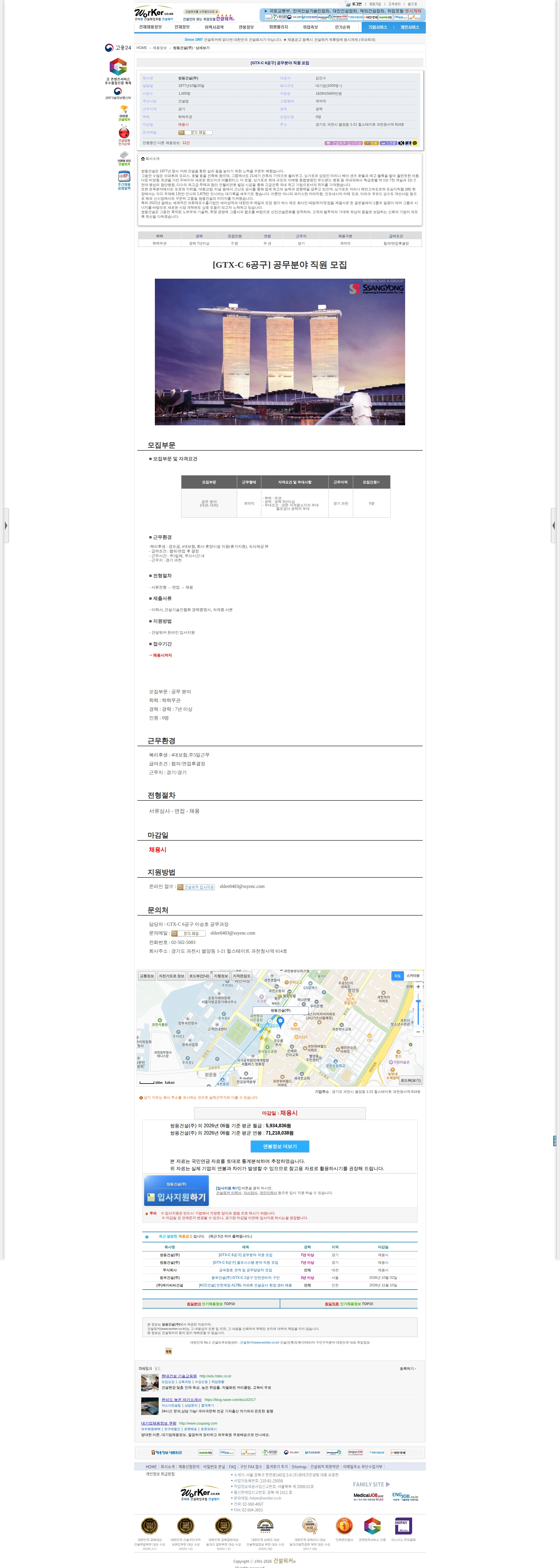Click the 인쇄 print button
560x1568 pixels.
click(x=371, y=143)
